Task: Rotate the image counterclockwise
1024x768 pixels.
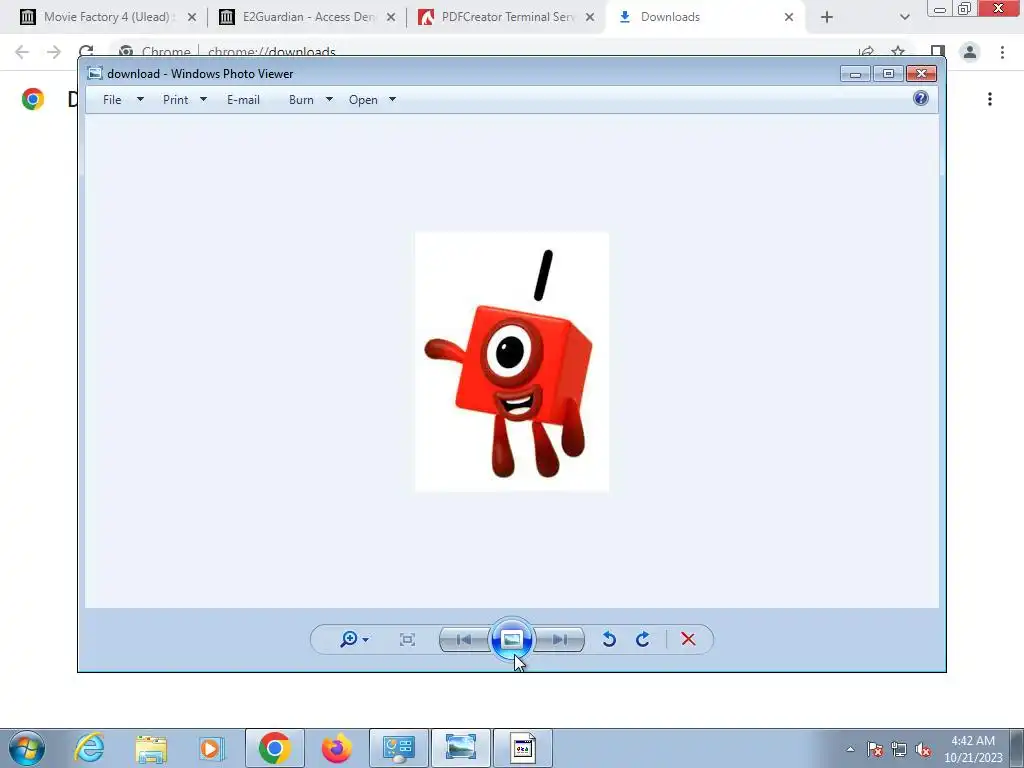Action: pos(609,639)
